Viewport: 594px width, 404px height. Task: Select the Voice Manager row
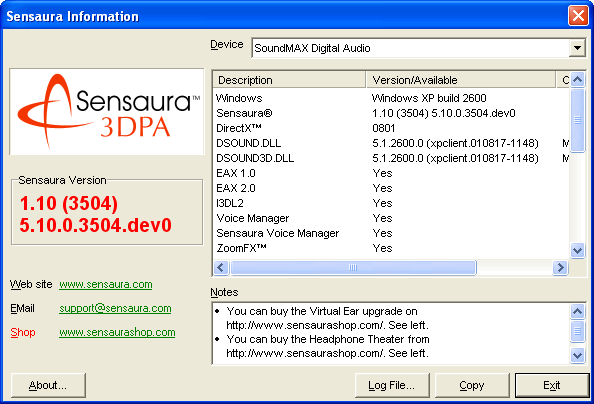391,218
